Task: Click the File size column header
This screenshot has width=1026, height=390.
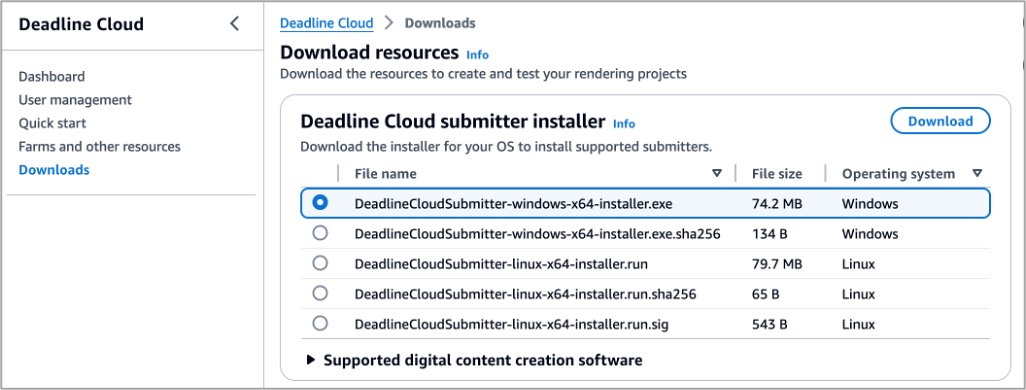Action: 777,173
